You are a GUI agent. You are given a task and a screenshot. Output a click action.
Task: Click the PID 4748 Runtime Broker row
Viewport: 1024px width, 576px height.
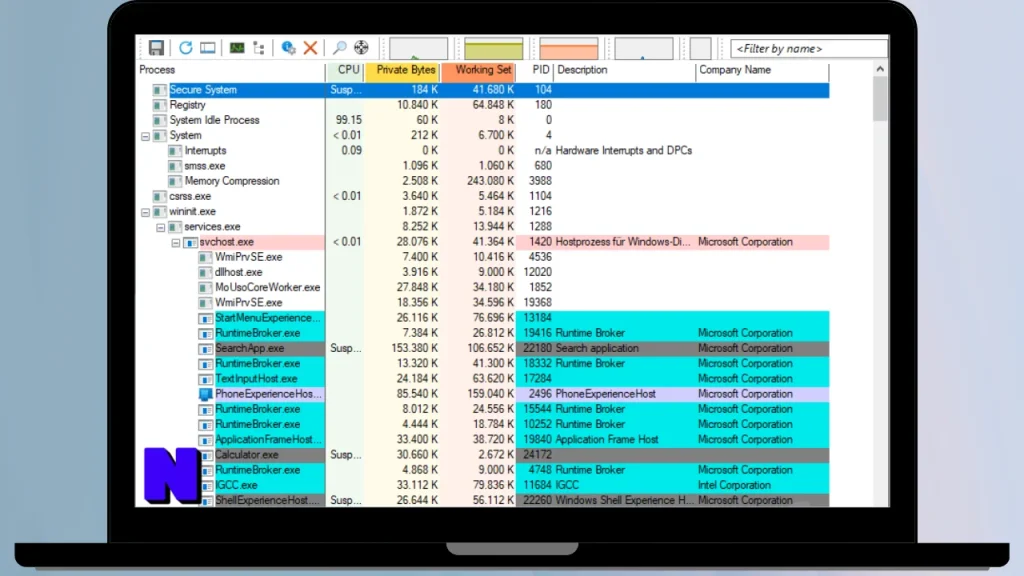pyautogui.click(x=483, y=470)
